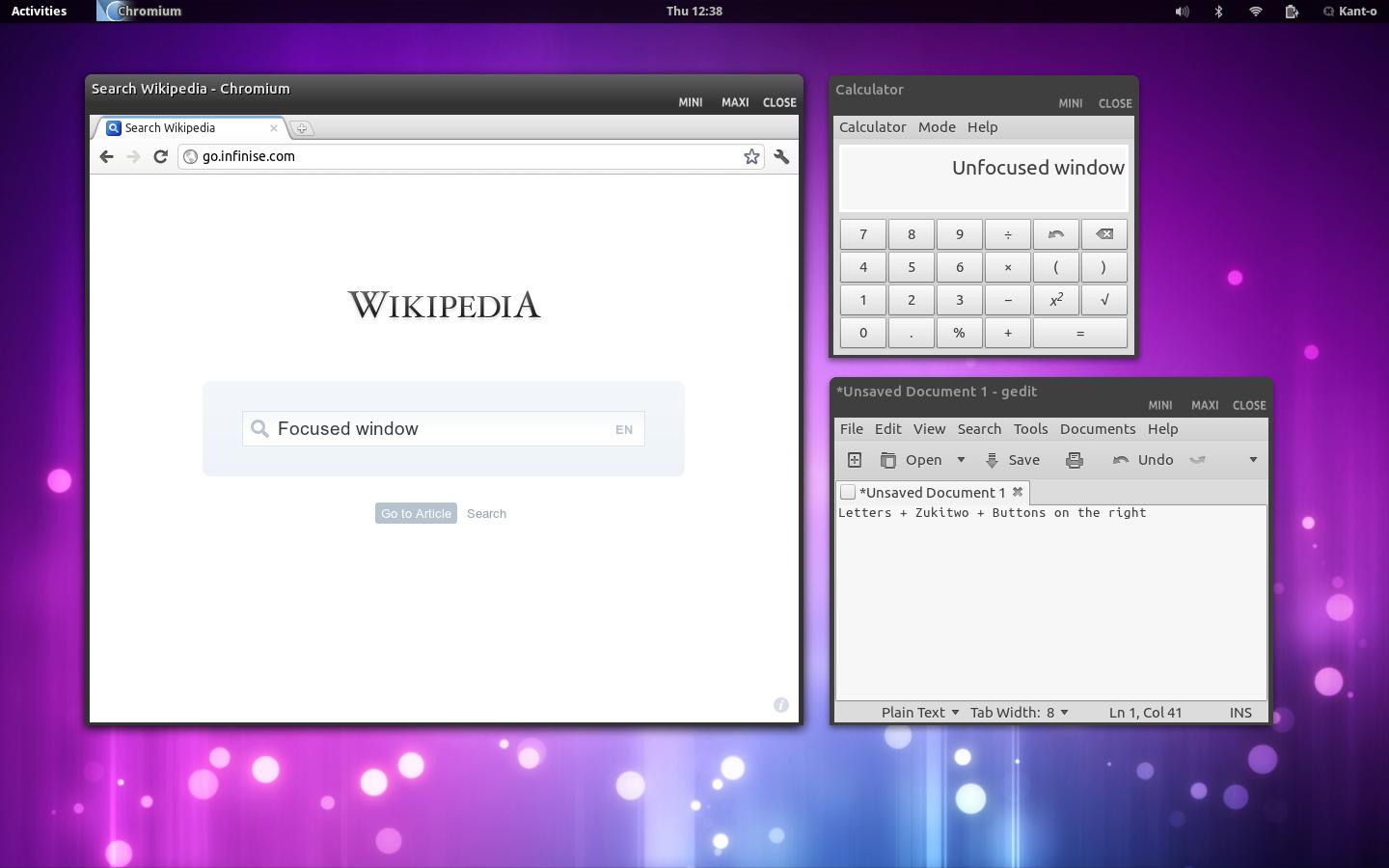1389x868 pixels.
Task: Click the plus key on the calculator
Action: 1008,333
